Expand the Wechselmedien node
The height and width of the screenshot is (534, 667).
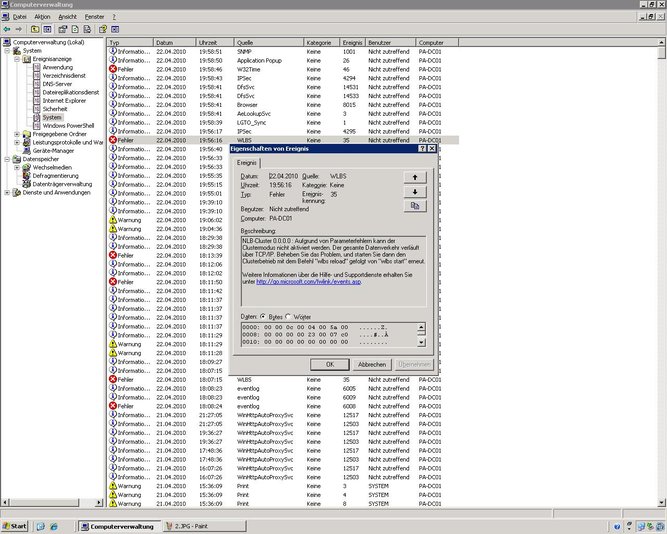[x=17, y=168]
